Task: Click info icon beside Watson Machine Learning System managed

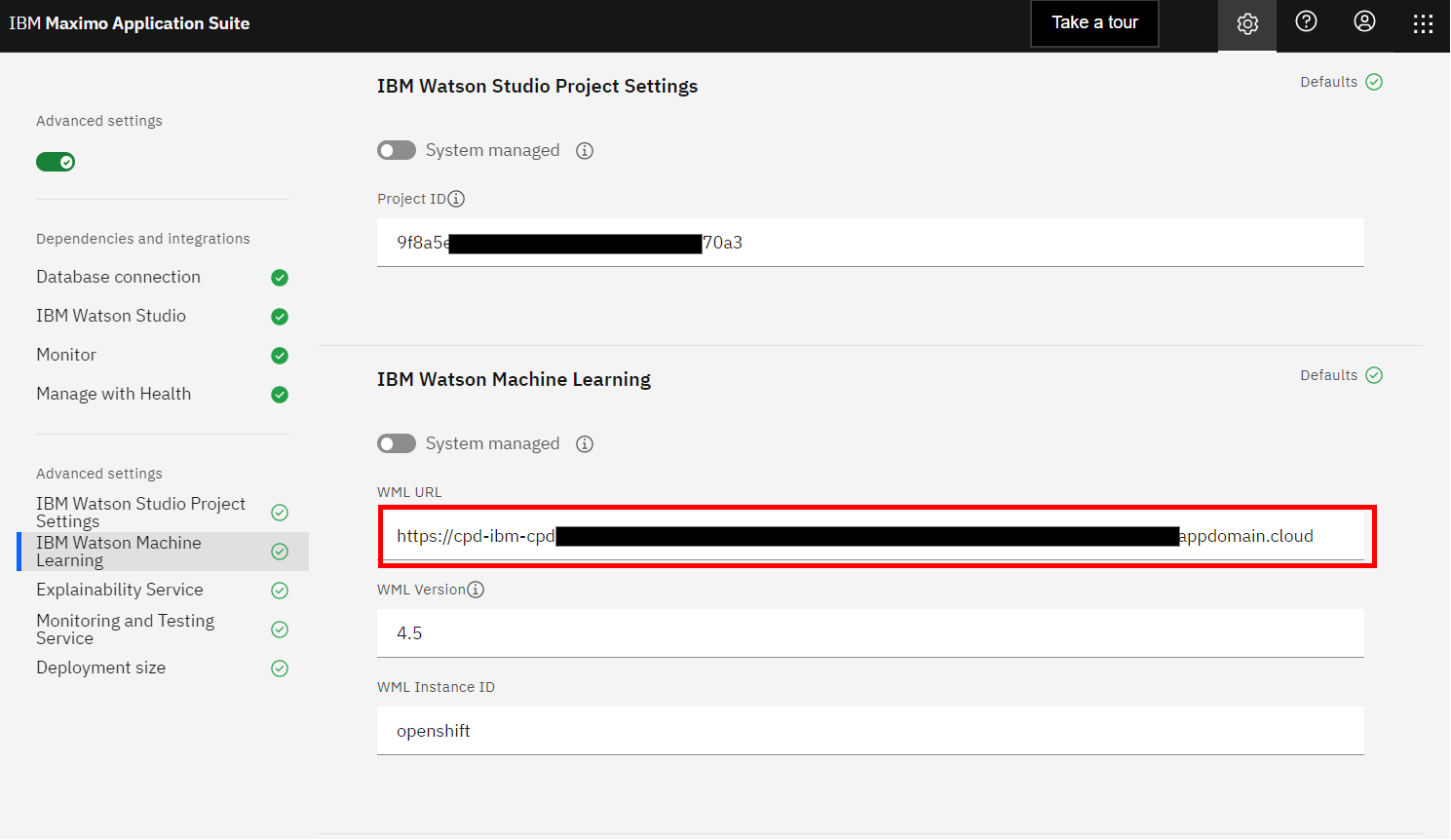Action: coord(585,444)
